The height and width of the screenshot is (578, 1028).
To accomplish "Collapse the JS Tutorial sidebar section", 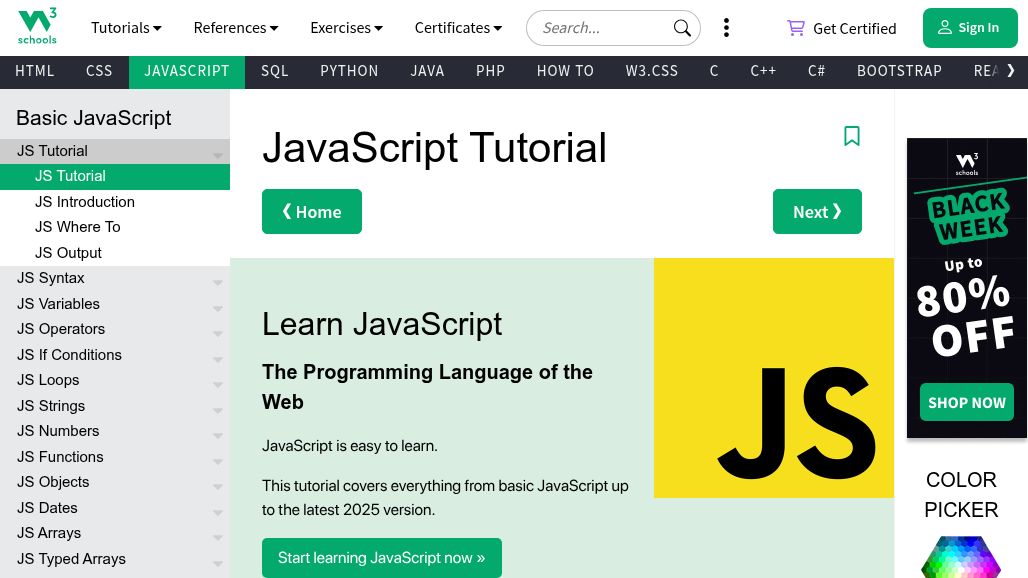I will point(115,151).
